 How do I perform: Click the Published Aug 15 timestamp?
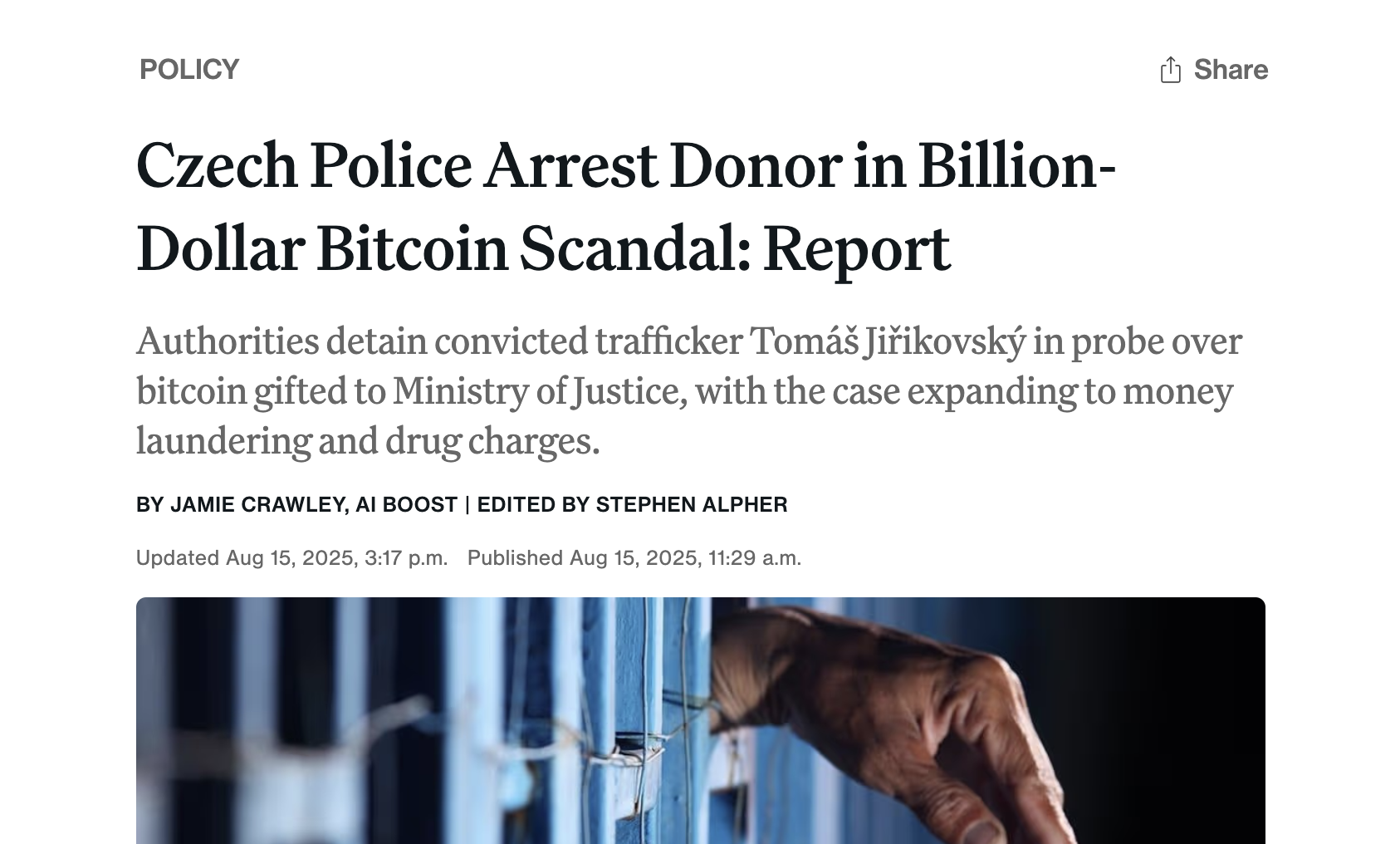pyautogui.click(x=634, y=557)
